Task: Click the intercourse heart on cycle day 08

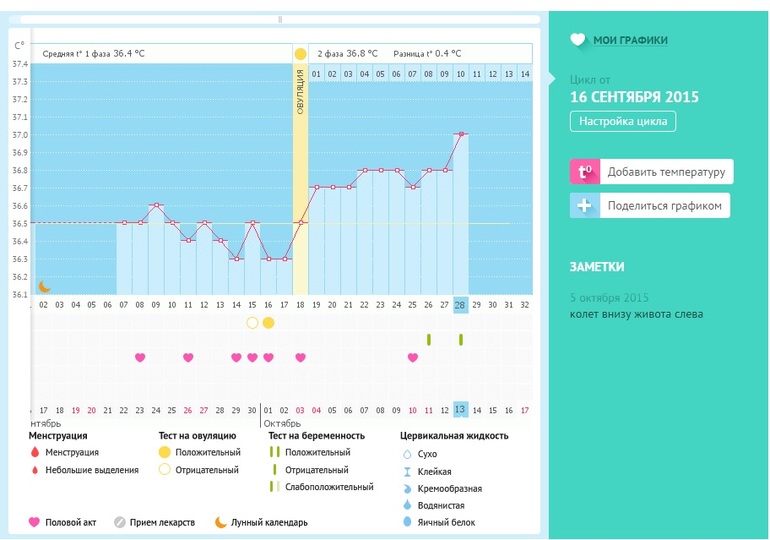Action: pyautogui.click(x=140, y=357)
